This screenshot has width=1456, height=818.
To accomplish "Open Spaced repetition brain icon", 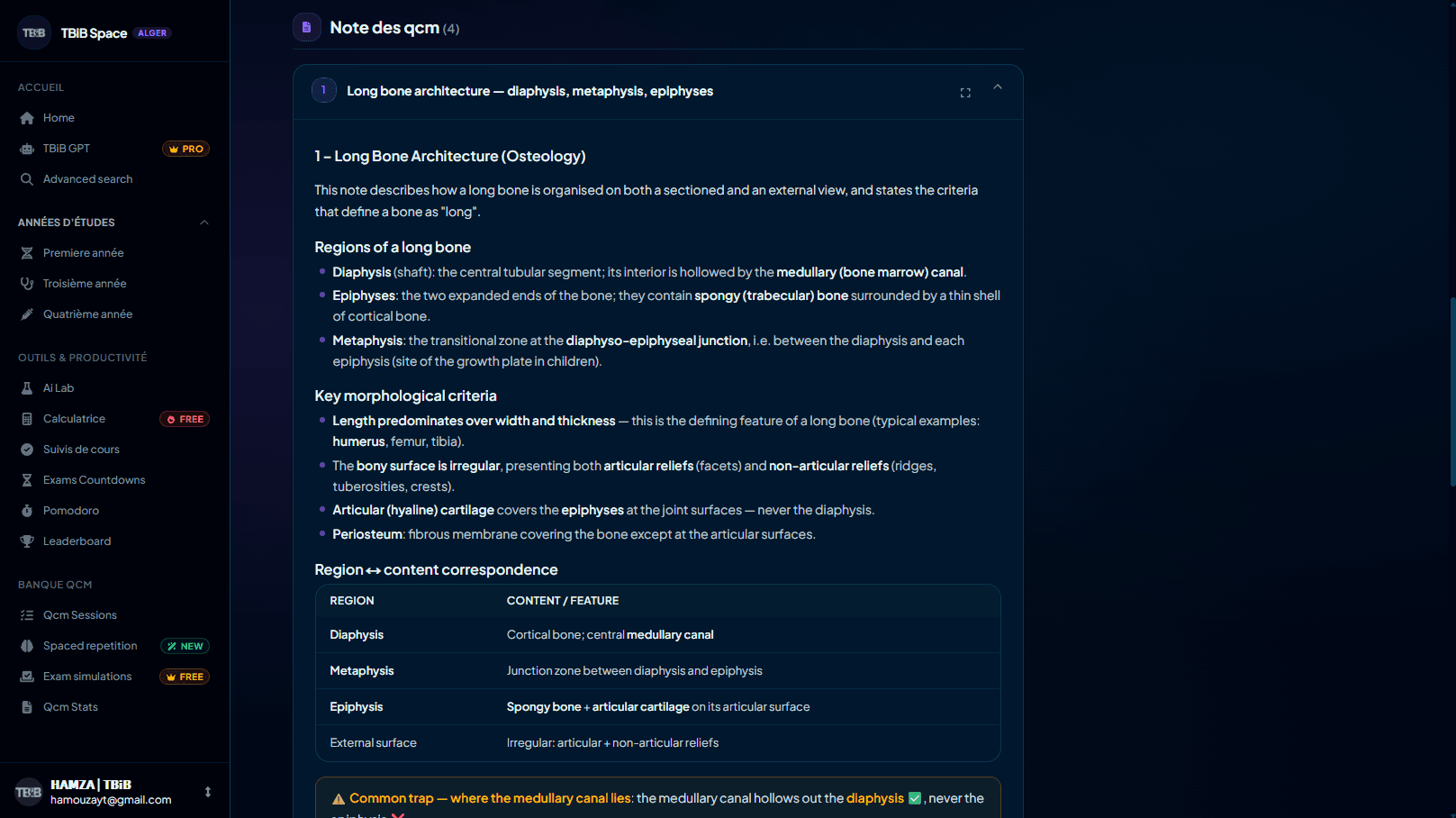I will 27,646.
